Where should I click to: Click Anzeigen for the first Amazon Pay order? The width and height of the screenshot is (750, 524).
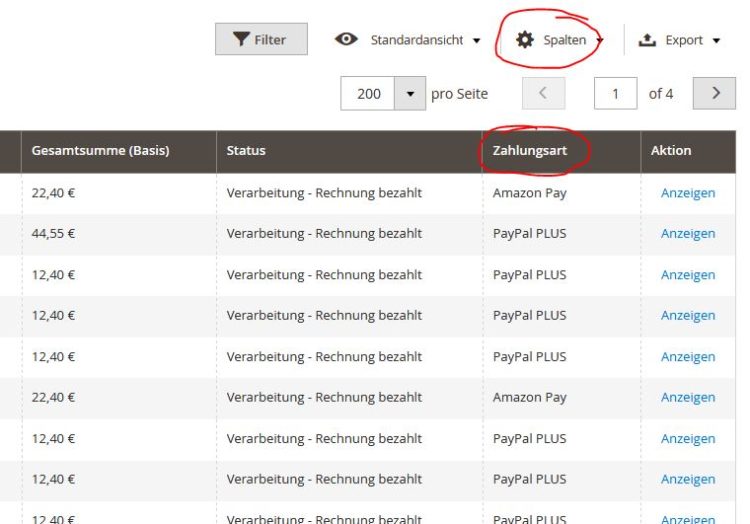[x=688, y=193]
